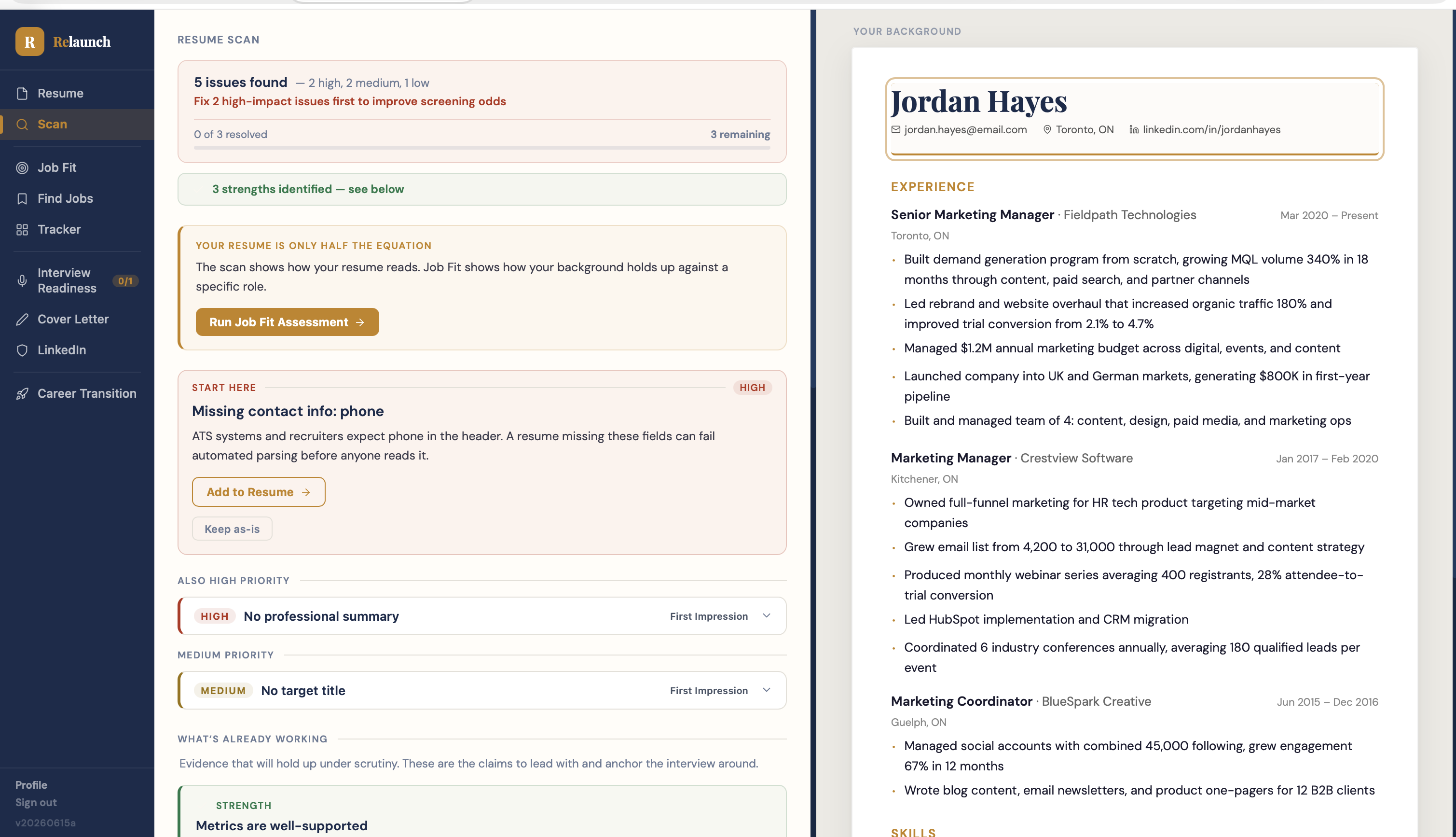Click the Job Fit target icon
This screenshot has width=1456, height=837.
(22, 168)
